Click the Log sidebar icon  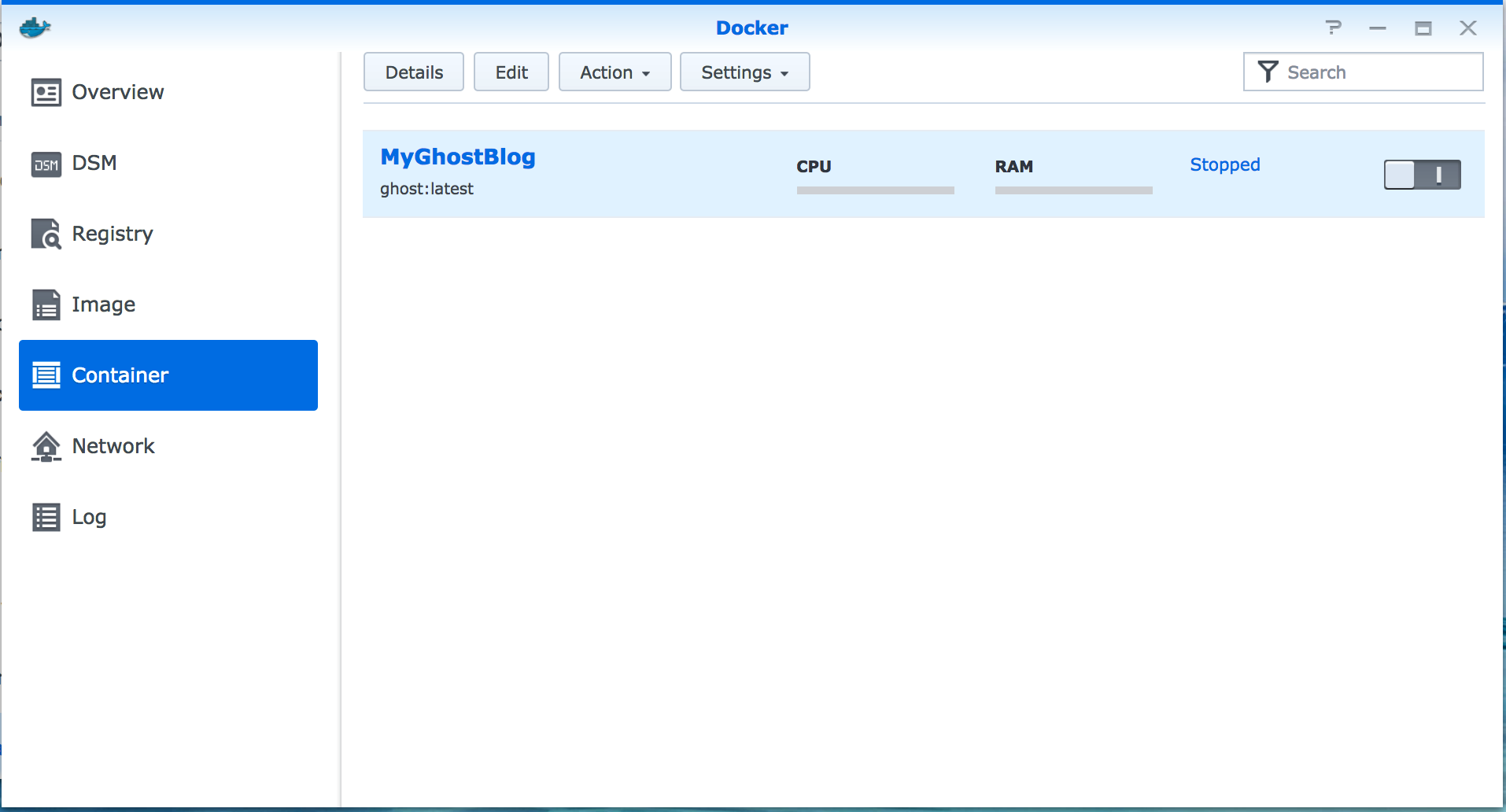click(46, 517)
